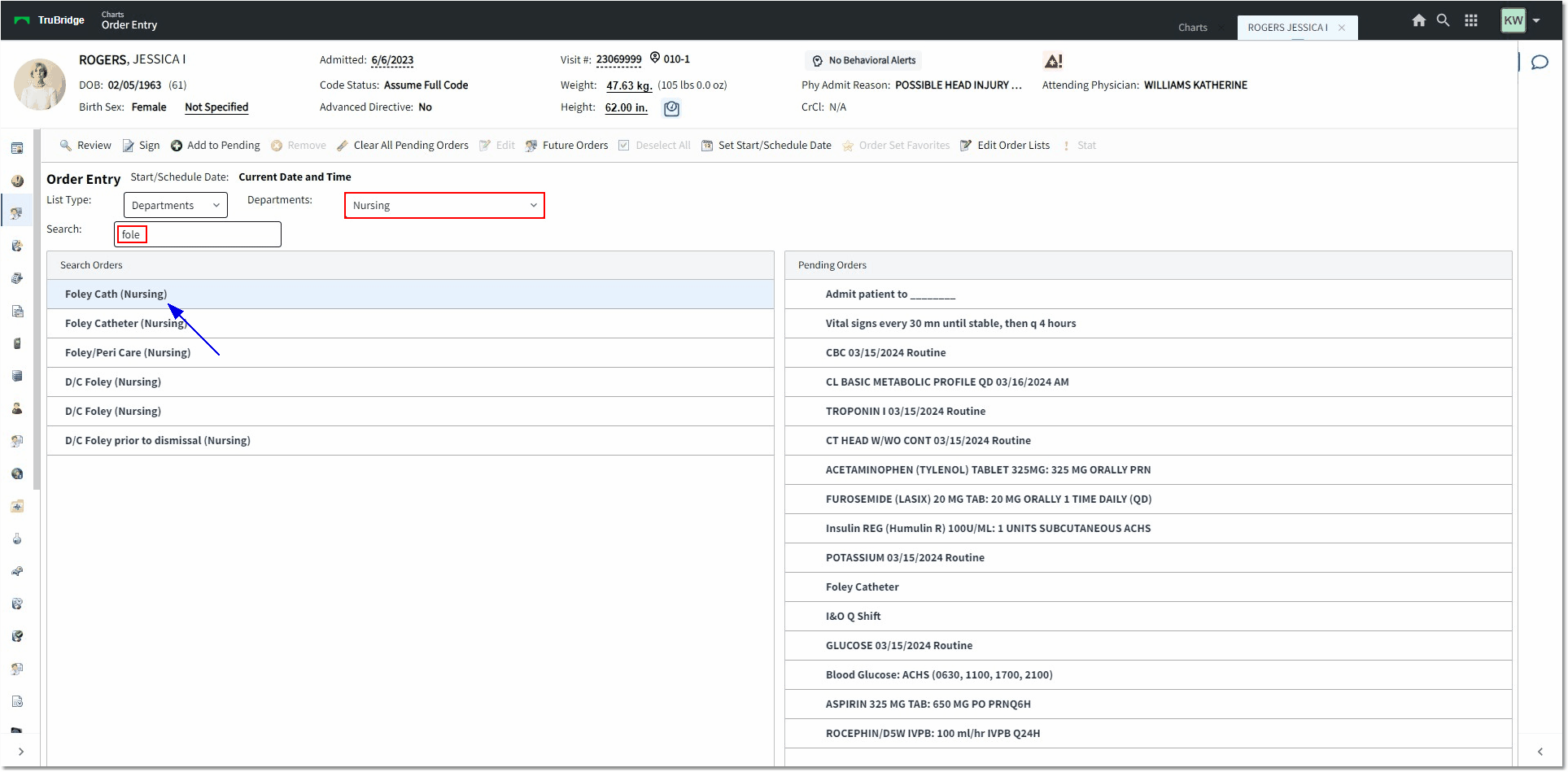This screenshot has width=1568, height=772.
Task: Open the flask icon in the left sidebar
Action: coord(17,539)
